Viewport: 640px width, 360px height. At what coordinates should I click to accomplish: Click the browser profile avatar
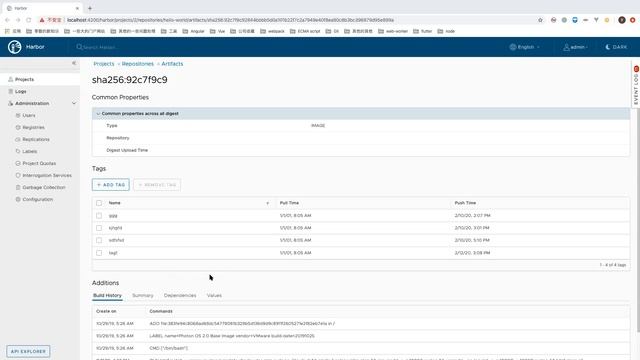pyautogui.click(x=622, y=20)
